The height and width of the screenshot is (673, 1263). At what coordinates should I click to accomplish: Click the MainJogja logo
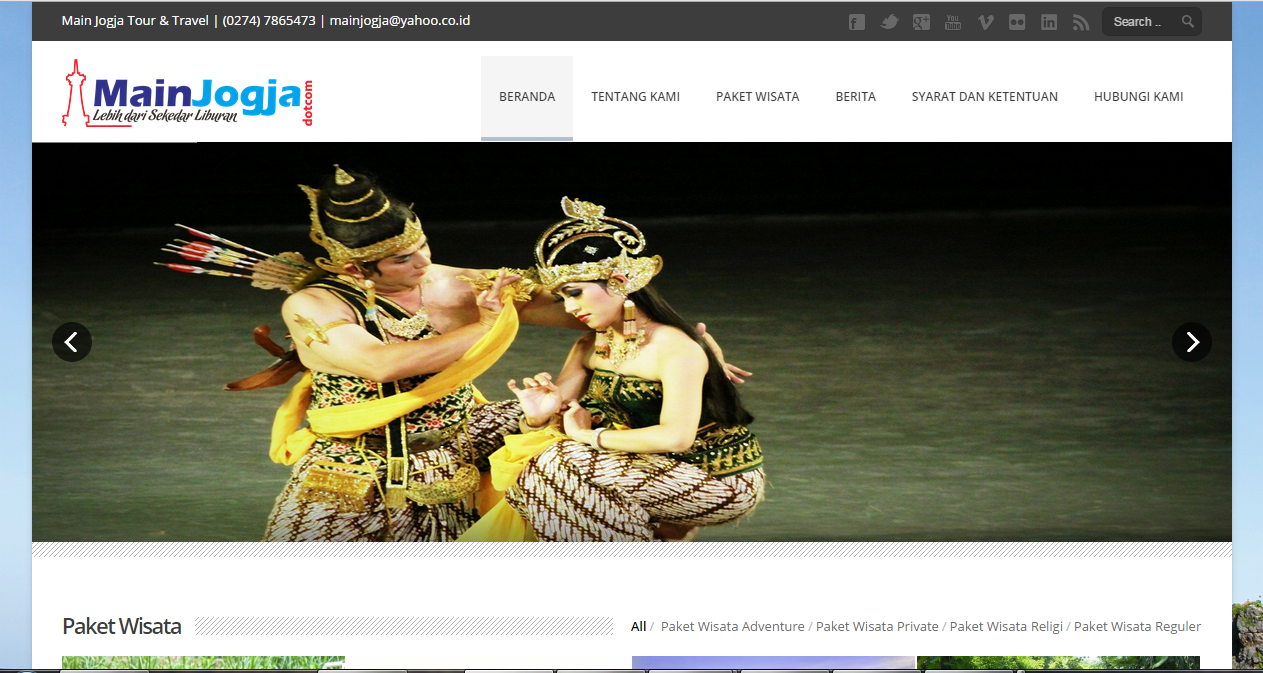click(x=188, y=93)
